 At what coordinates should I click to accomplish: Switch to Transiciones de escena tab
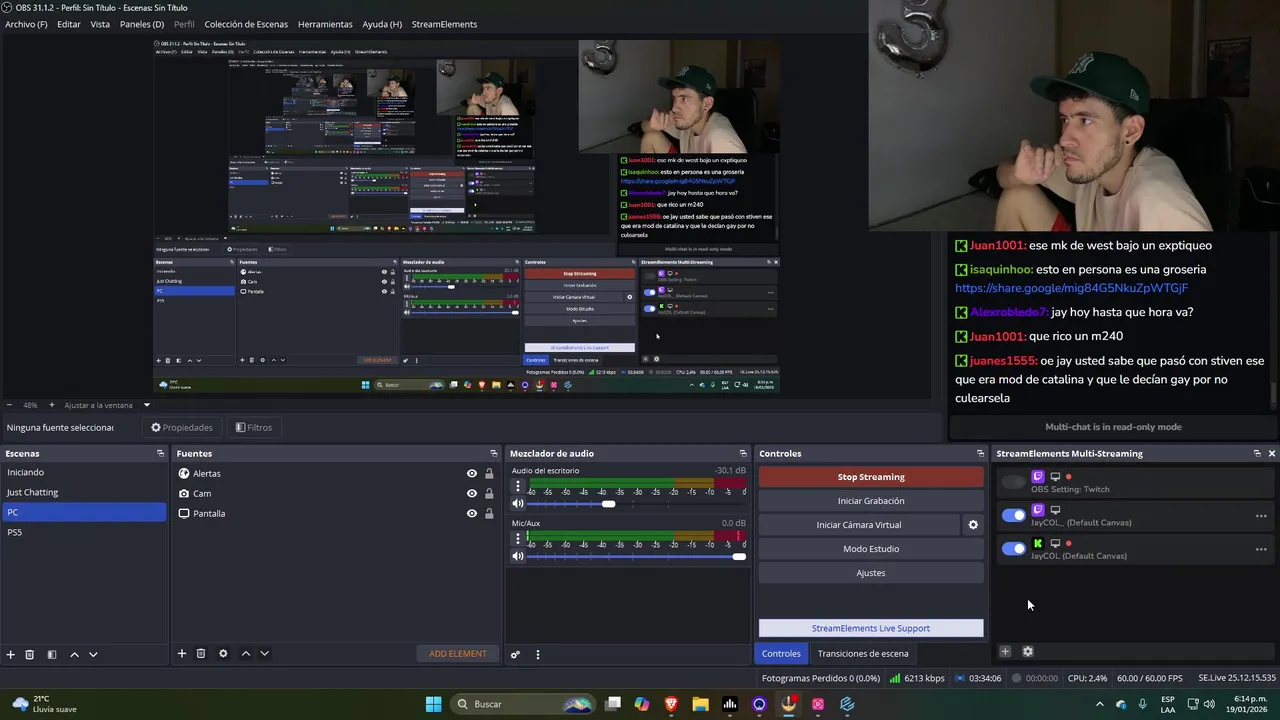tap(863, 654)
